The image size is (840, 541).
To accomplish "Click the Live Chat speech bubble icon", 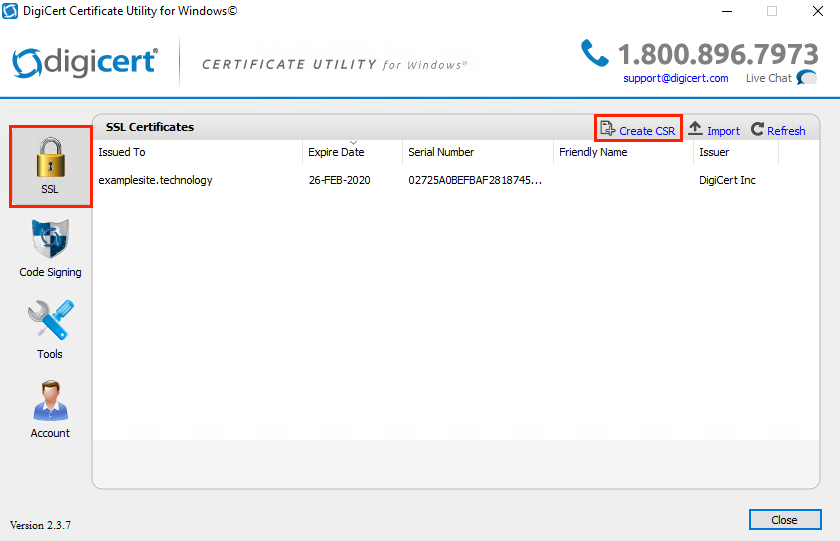I will pyautogui.click(x=807, y=78).
